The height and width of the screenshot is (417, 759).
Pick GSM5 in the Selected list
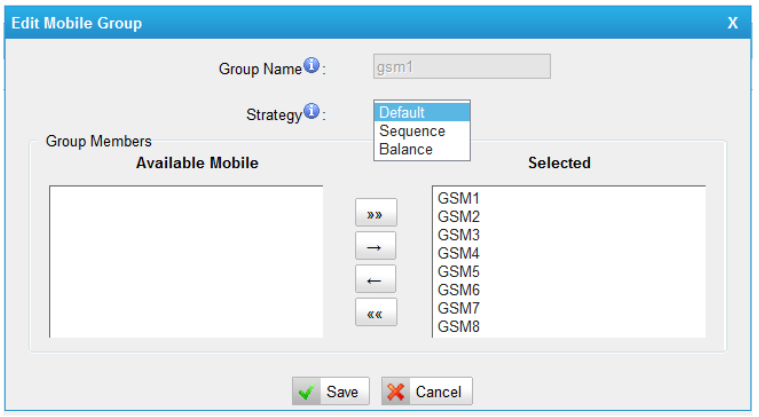point(459,271)
